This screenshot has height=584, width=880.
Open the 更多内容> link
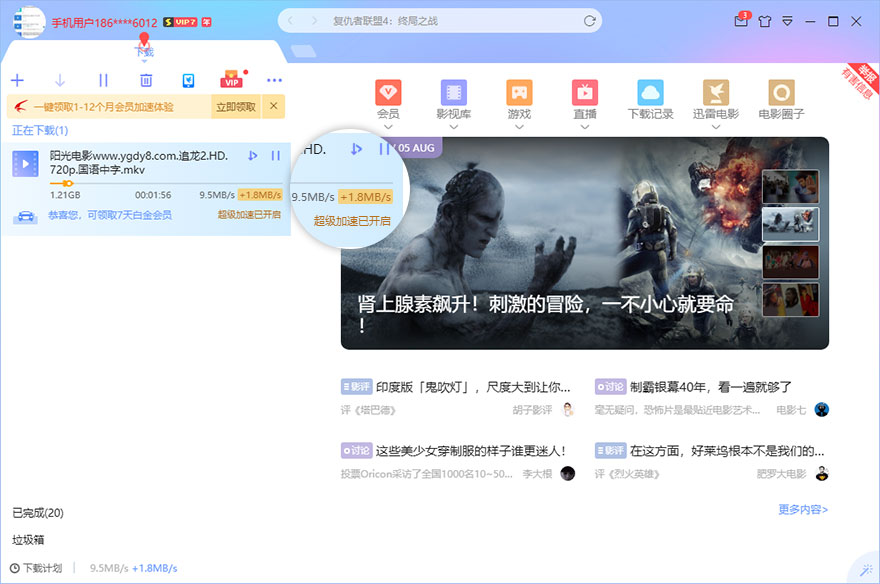[x=803, y=509]
